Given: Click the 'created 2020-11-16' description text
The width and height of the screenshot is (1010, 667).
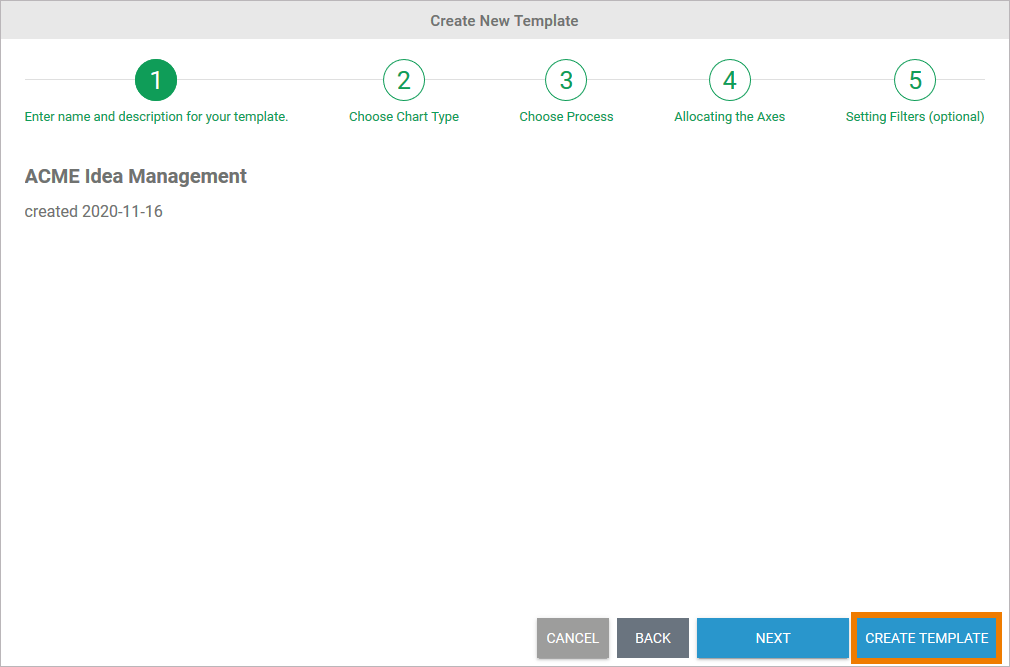Looking at the screenshot, I should (x=94, y=212).
